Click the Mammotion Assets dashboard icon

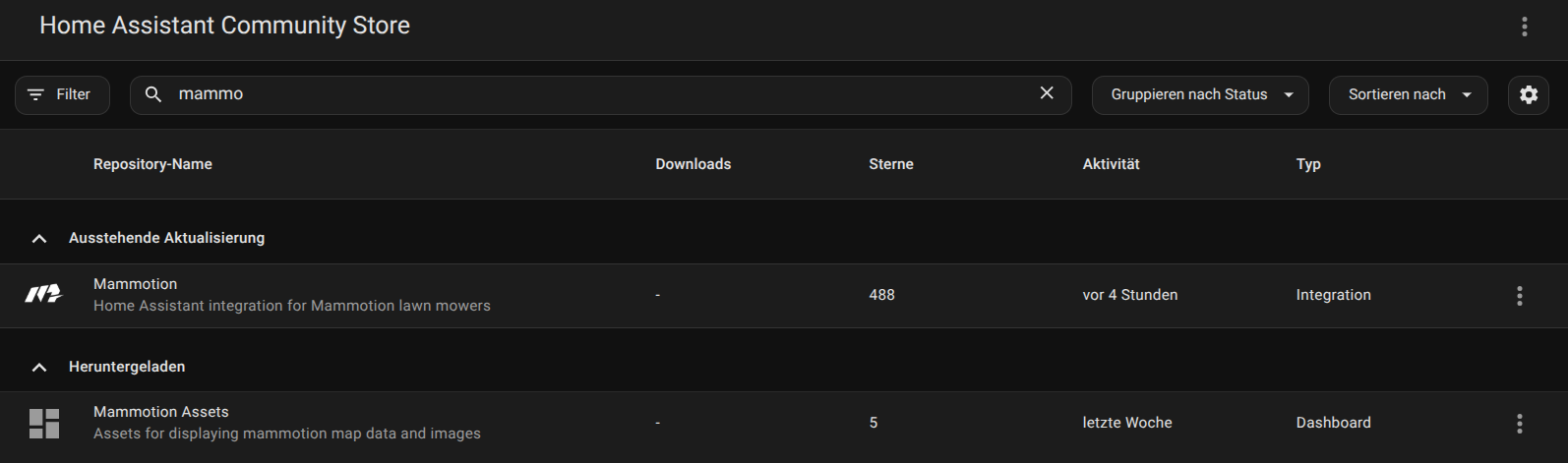coord(44,424)
